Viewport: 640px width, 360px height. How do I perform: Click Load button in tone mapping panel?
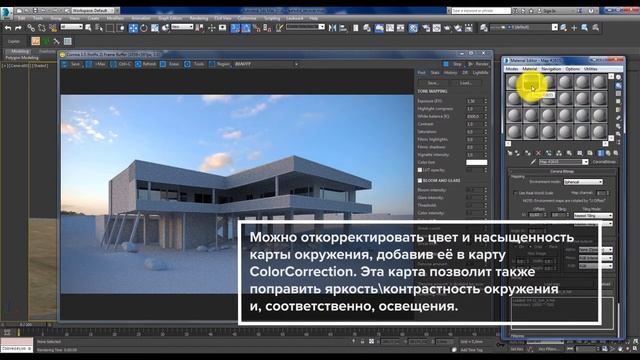466,83
